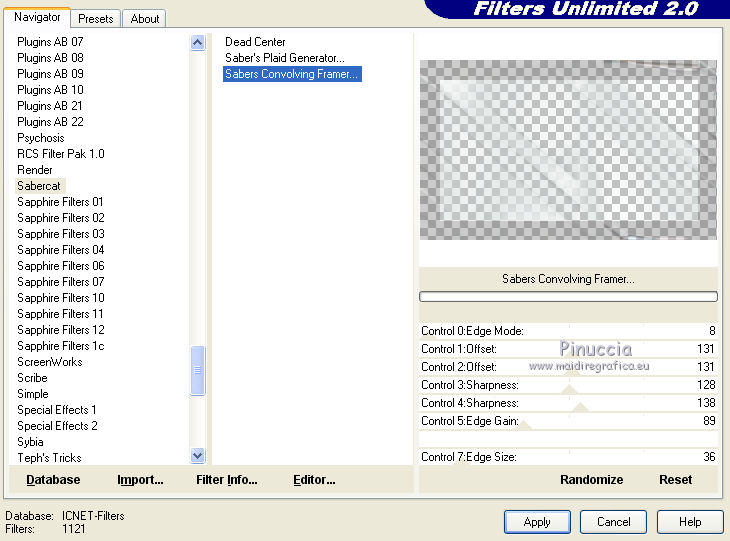Open the Presets tab
This screenshot has height=541, width=730.
tap(95, 19)
